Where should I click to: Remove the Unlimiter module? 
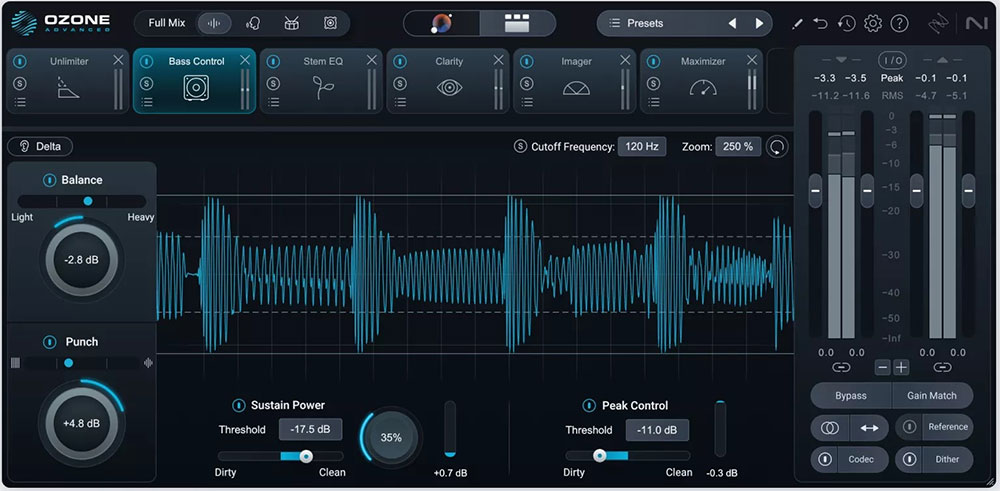click(118, 60)
